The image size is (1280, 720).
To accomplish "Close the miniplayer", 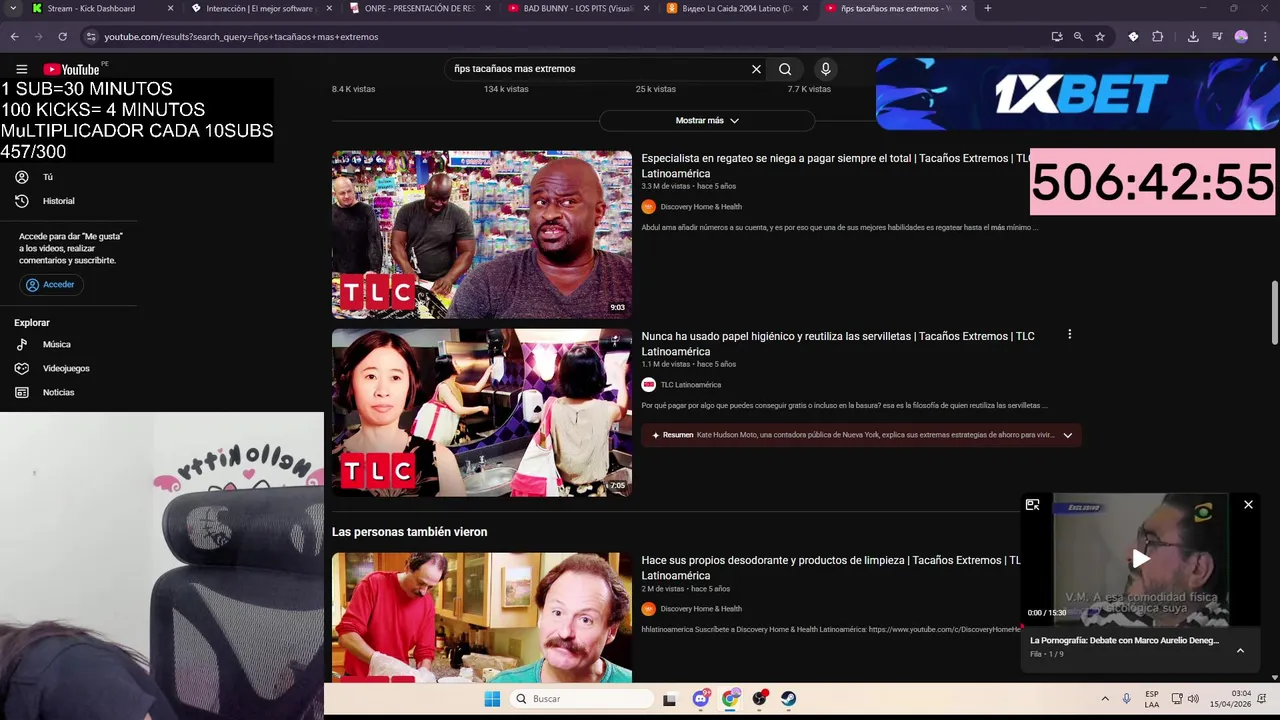I will coord(1248,505).
